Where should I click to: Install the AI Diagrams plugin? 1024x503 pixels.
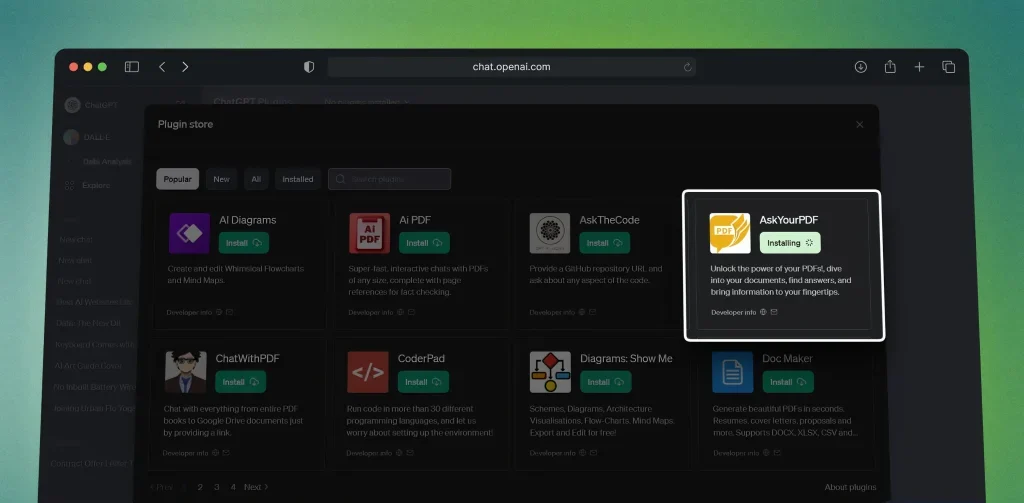point(243,243)
